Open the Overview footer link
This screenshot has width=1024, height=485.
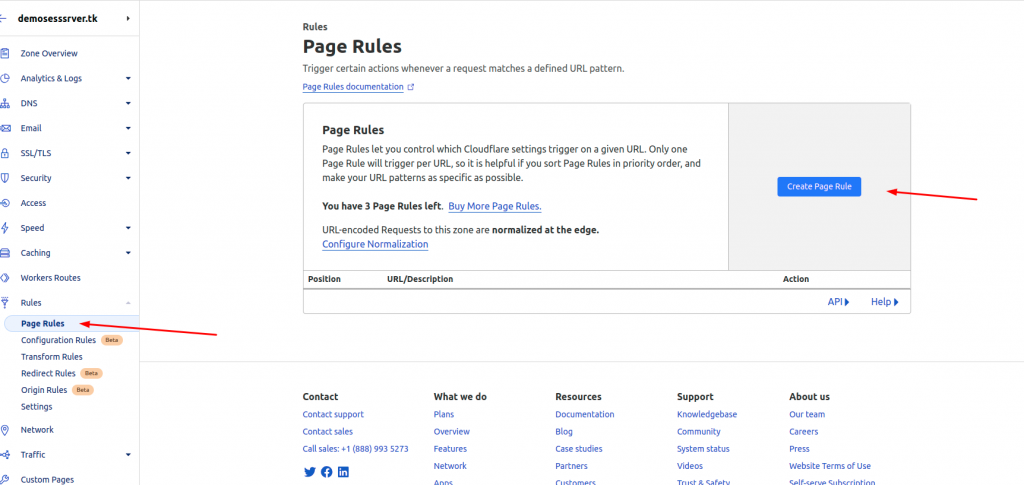coord(452,431)
